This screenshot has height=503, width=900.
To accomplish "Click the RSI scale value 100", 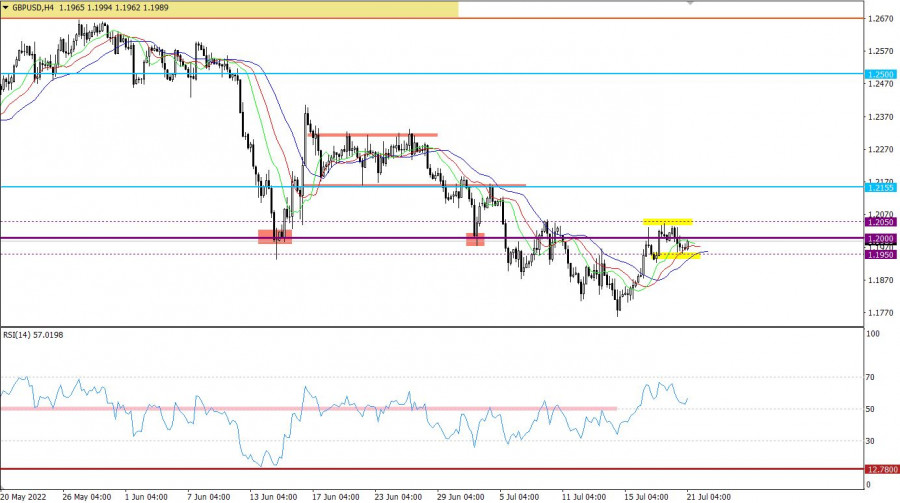I will pos(872,334).
